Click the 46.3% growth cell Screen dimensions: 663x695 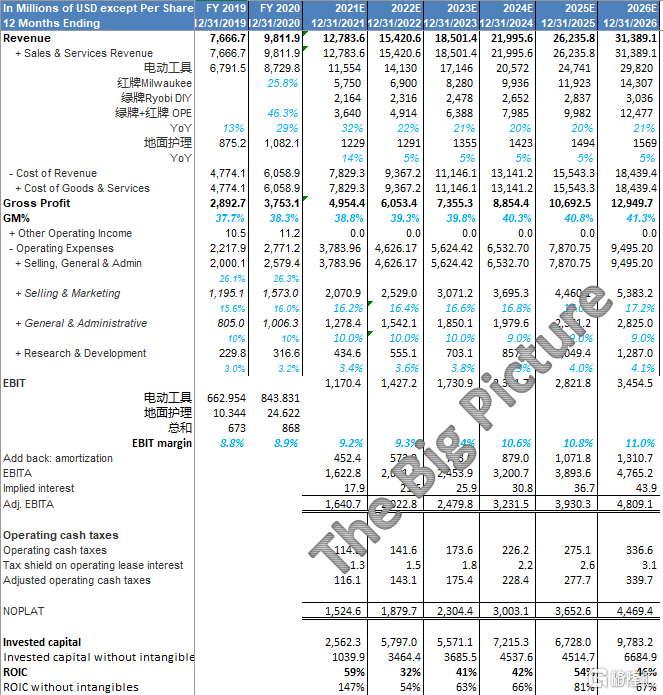click(283, 113)
